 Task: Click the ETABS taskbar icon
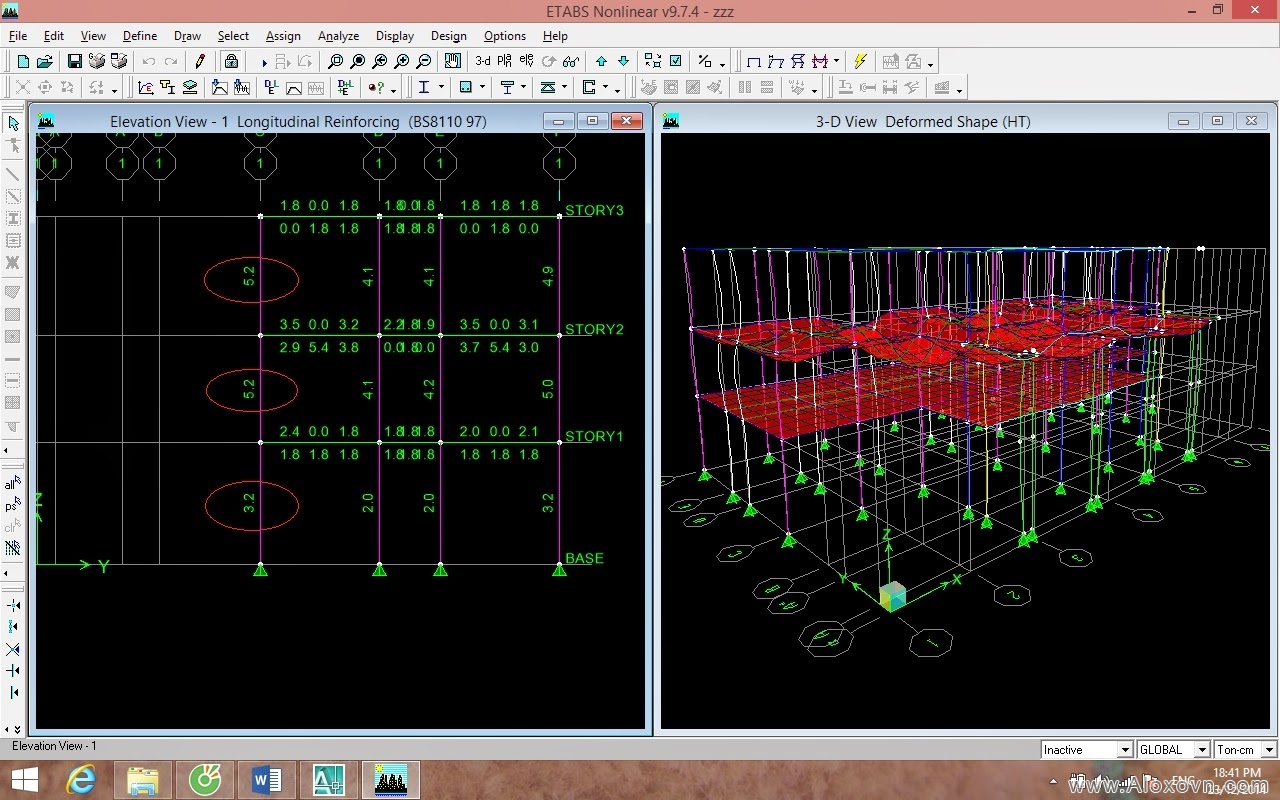coord(390,780)
